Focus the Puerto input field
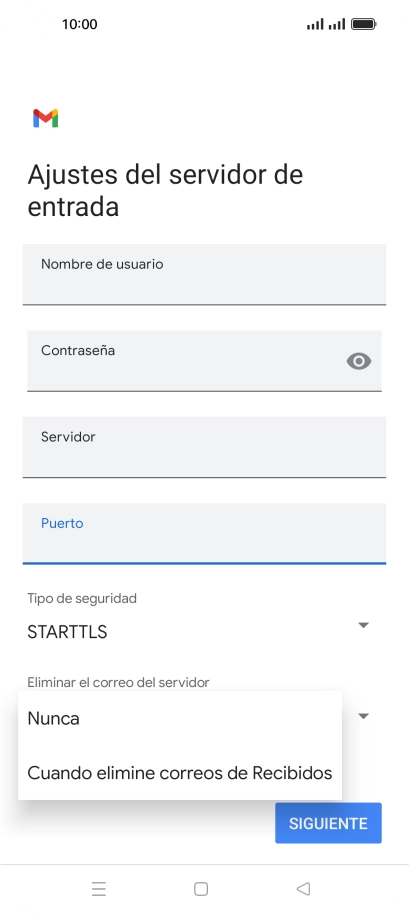The width and height of the screenshot is (409, 914). [204, 533]
